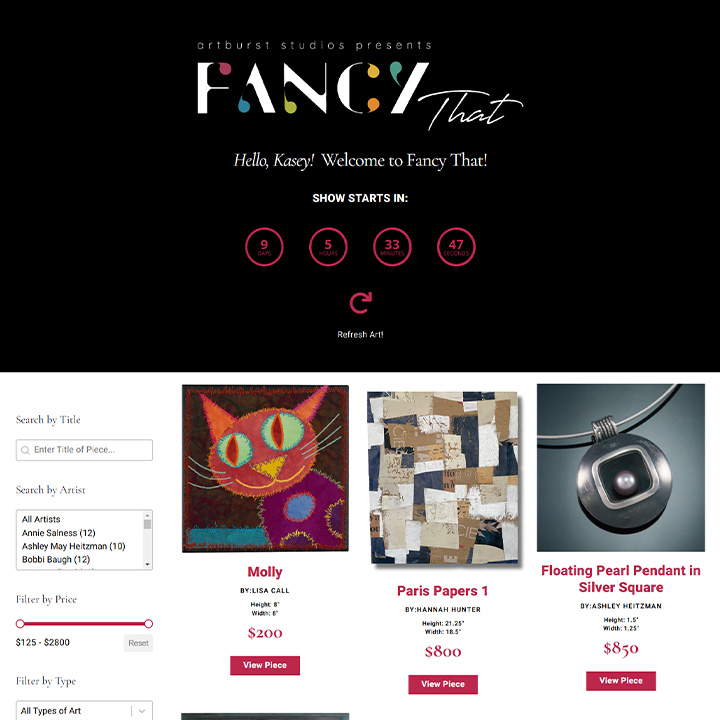This screenshot has width=720, height=720.
Task: Click the search magnifier icon in title field
Action: [x=25, y=450]
